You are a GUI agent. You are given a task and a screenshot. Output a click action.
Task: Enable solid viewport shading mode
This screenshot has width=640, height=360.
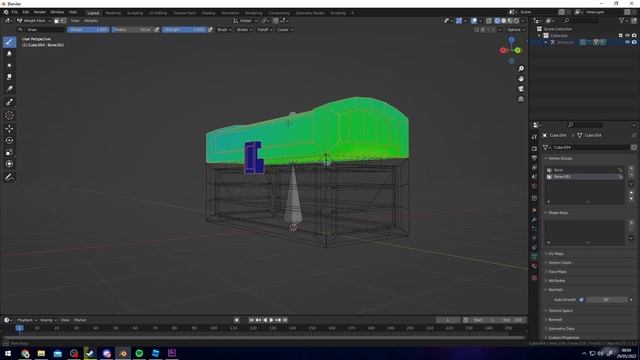[x=503, y=20]
